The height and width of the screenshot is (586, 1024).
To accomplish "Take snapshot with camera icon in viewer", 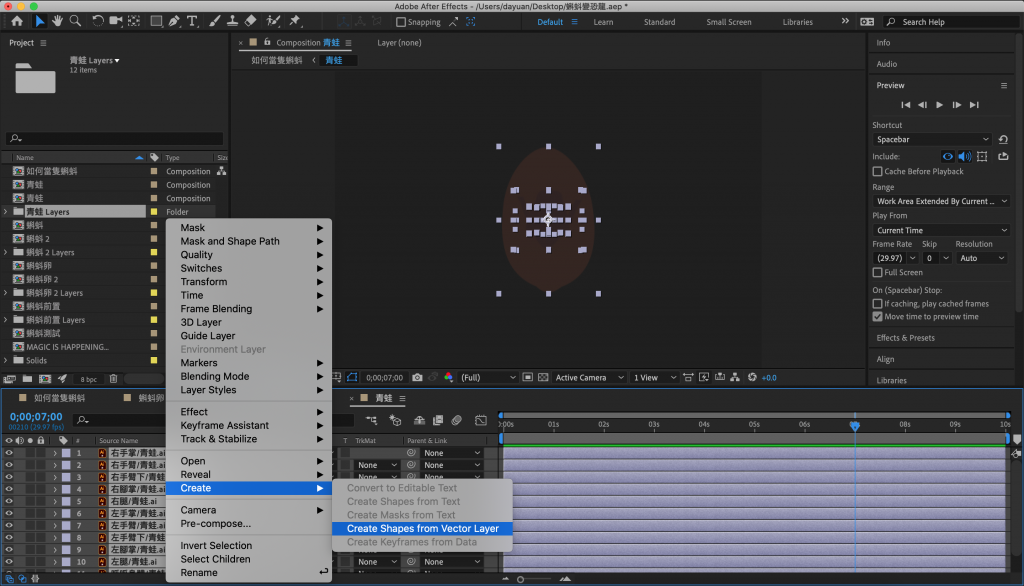I will [x=417, y=378].
